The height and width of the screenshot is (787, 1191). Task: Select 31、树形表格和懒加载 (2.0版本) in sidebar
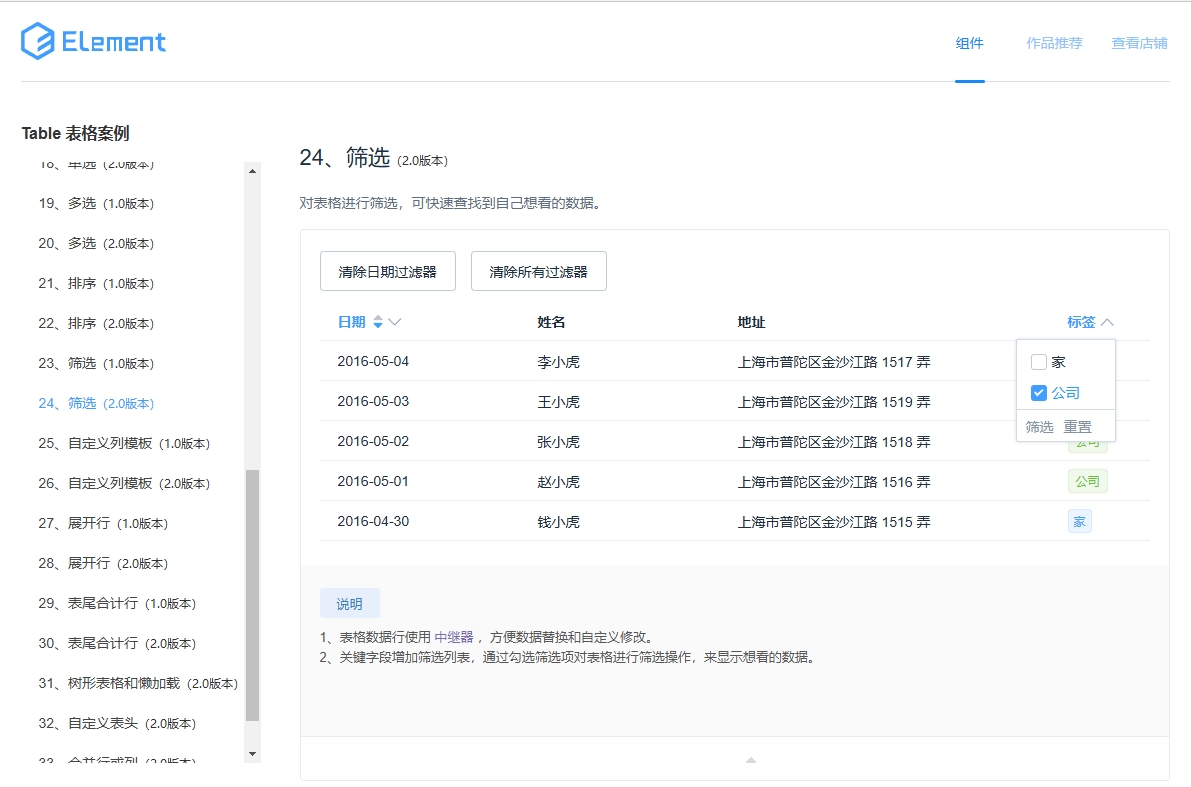138,684
